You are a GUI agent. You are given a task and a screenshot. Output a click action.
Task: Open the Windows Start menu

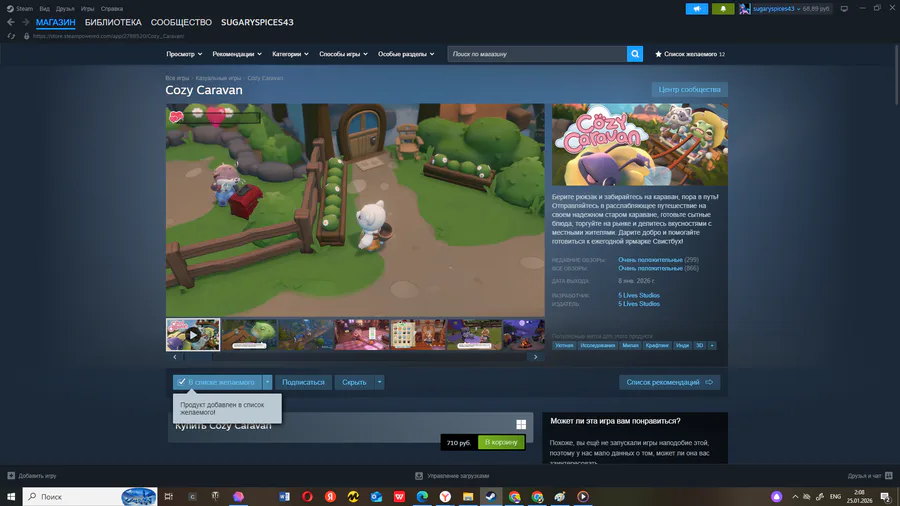(x=11, y=496)
